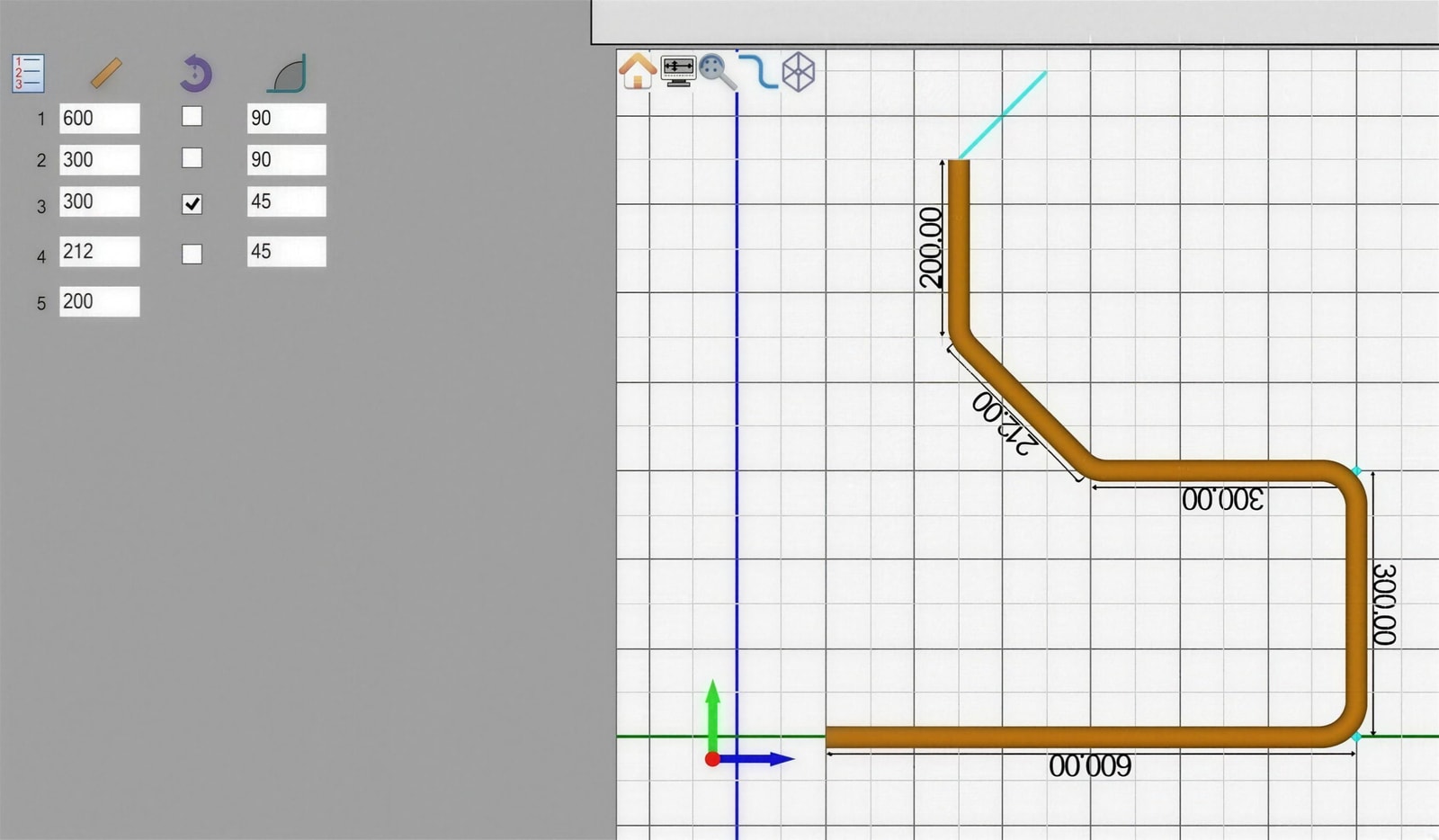Toggle rotation checkbox in row 1
The image size is (1439, 840).
pyautogui.click(x=192, y=116)
